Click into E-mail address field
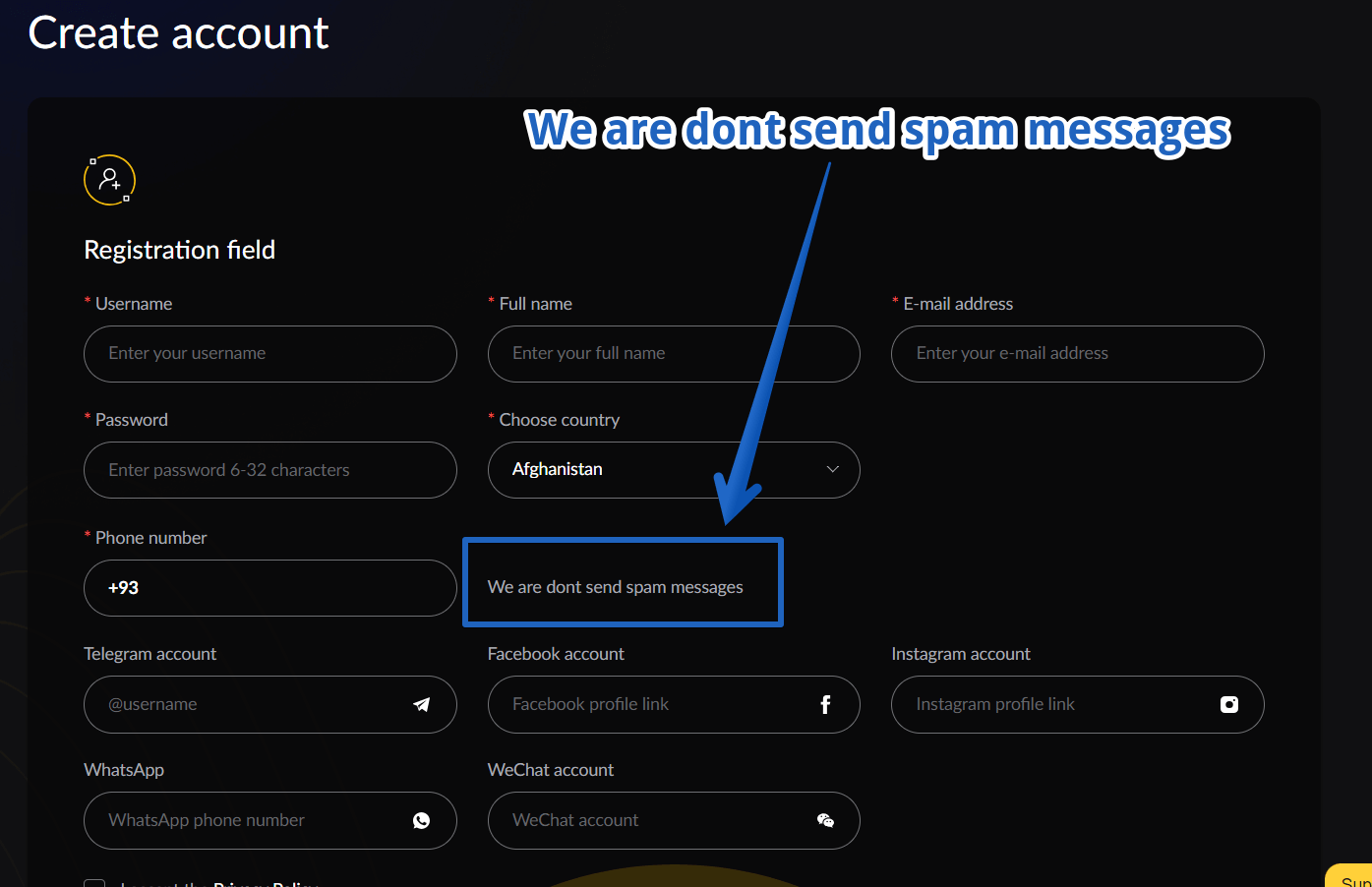Viewport: 1372px width, 887px height. 1078,354
